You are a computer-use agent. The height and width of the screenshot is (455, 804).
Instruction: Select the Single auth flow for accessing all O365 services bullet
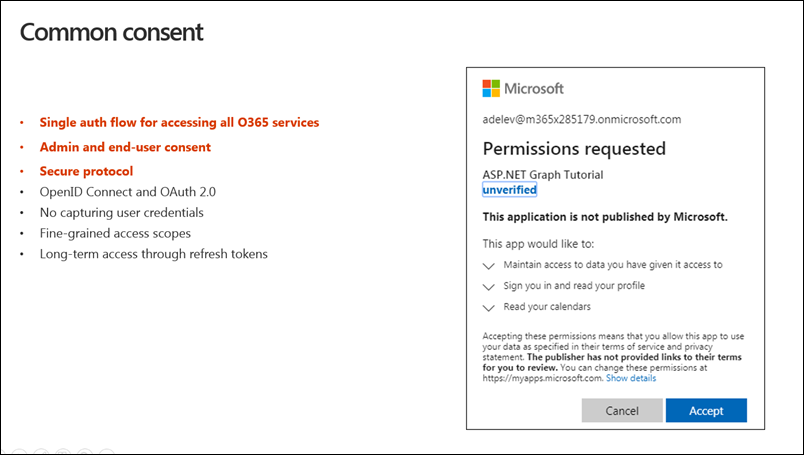179,123
